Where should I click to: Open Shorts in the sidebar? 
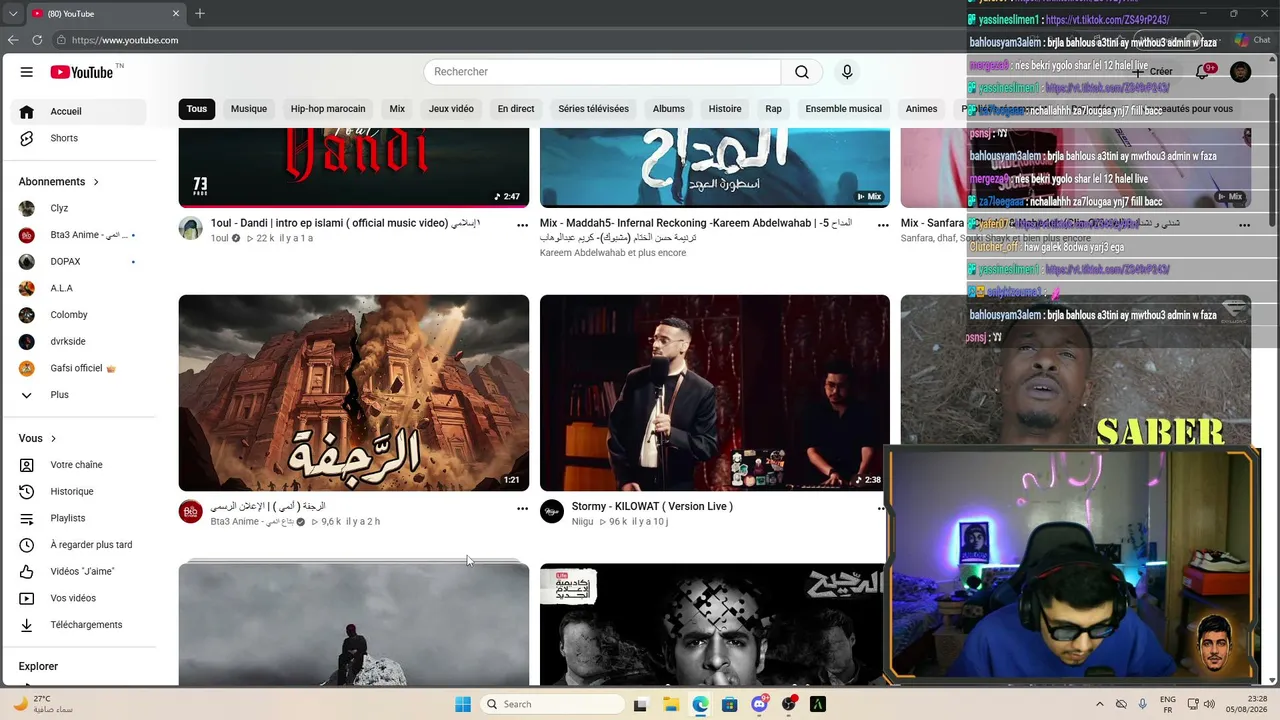78,138
